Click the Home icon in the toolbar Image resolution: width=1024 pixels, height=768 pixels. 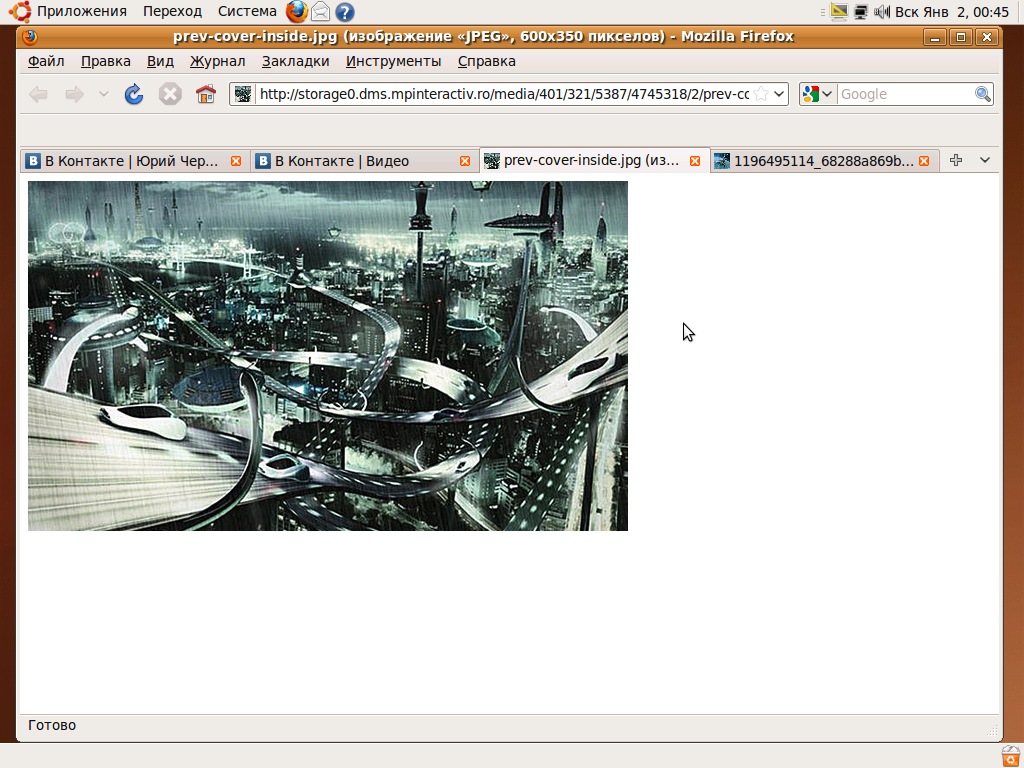206,94
